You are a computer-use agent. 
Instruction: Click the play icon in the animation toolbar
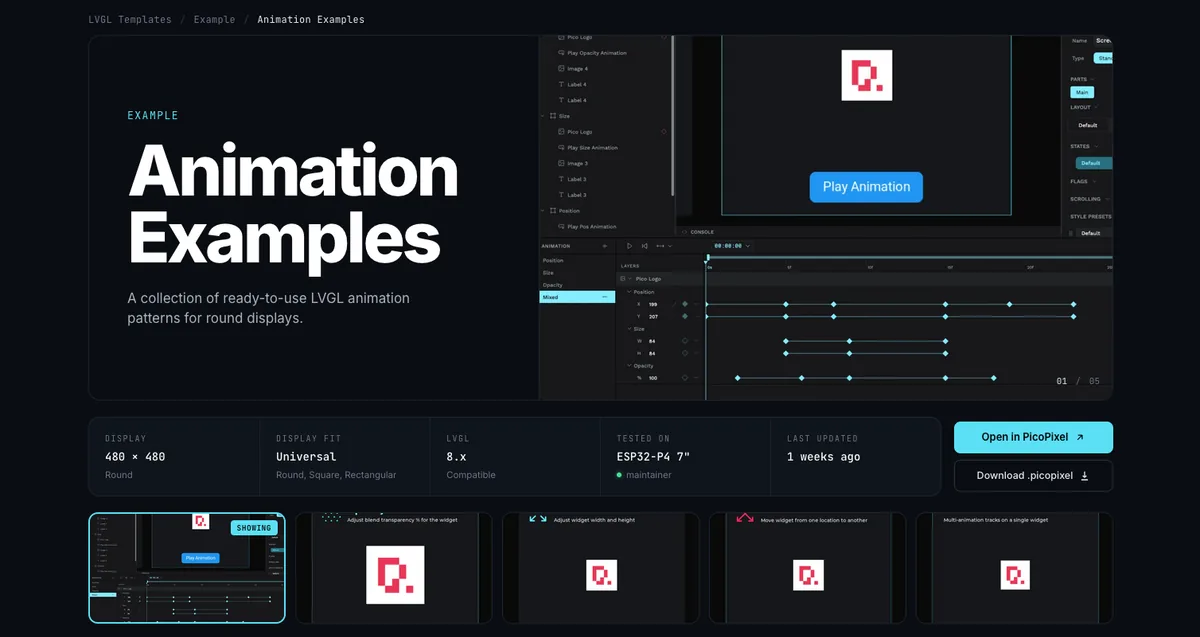(x=629, y=246)
